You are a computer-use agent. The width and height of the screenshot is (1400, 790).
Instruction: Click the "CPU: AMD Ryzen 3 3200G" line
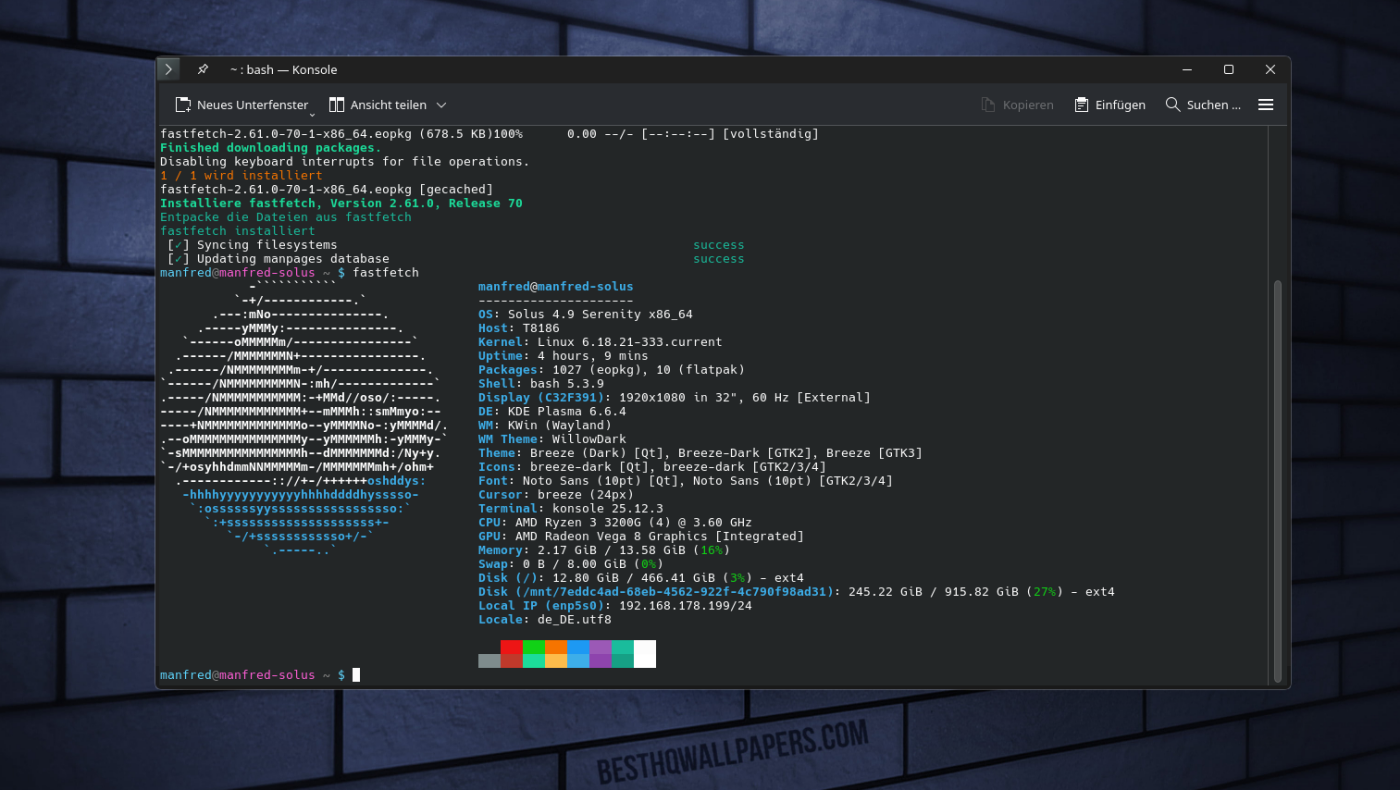point(615,523)
